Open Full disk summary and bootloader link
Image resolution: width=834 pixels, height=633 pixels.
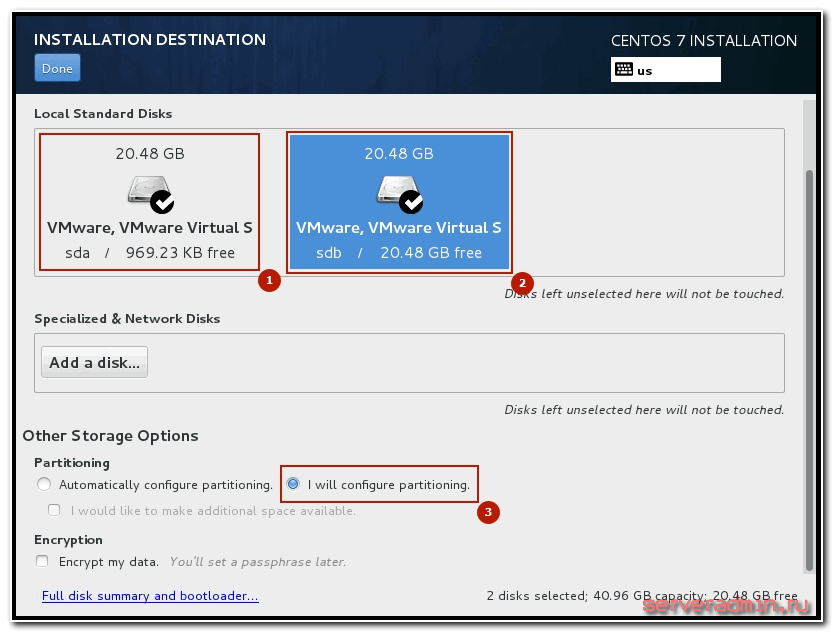150,596
